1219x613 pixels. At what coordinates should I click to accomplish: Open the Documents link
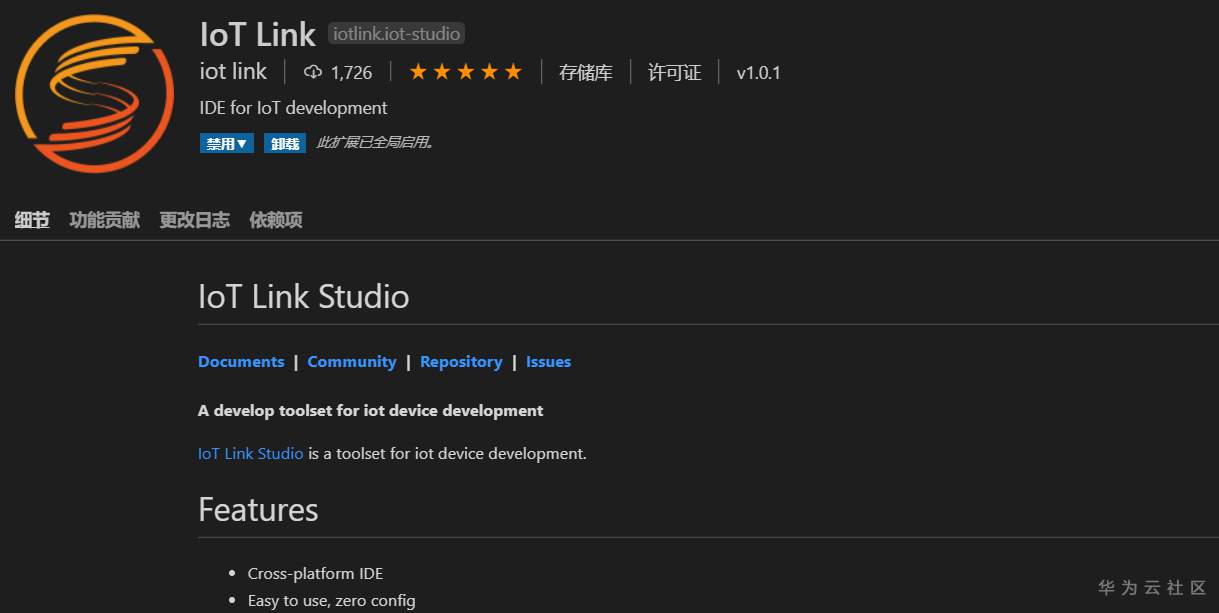coord(241,362)
